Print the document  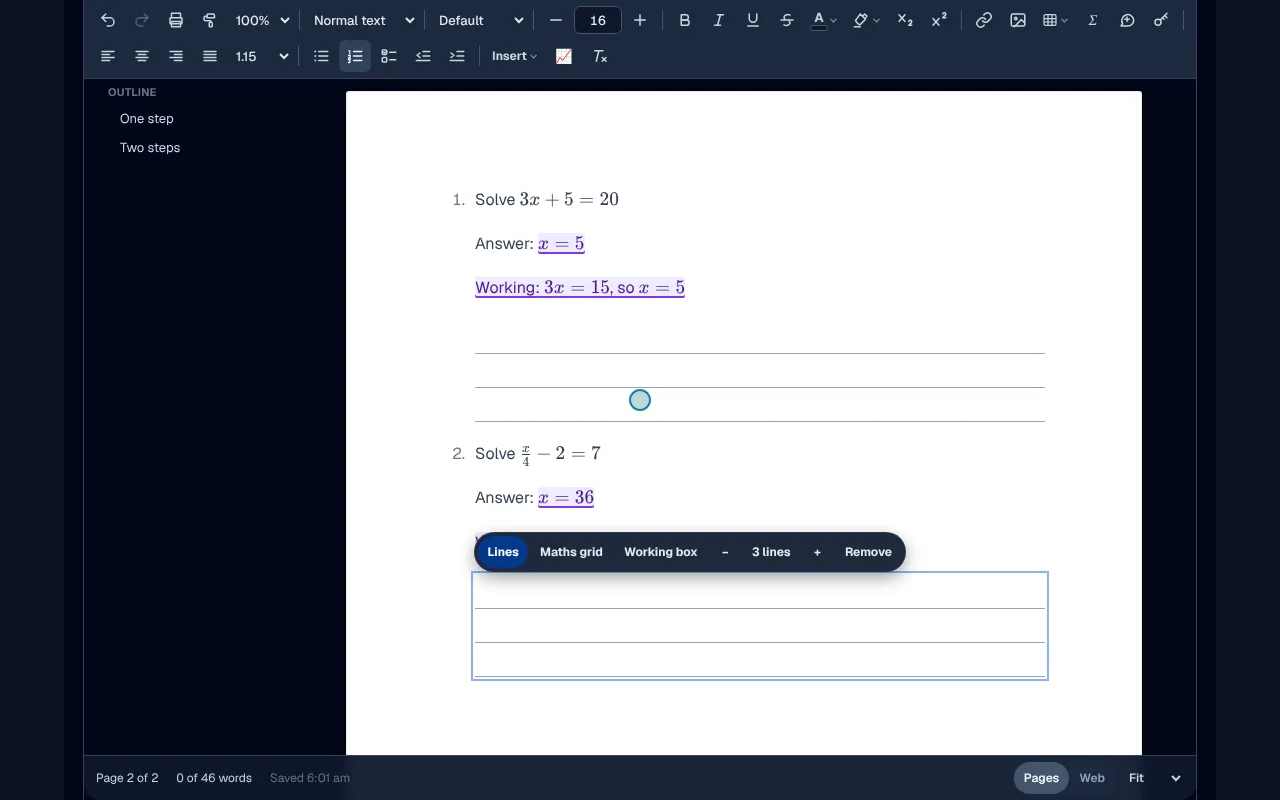tap(176, 20)
